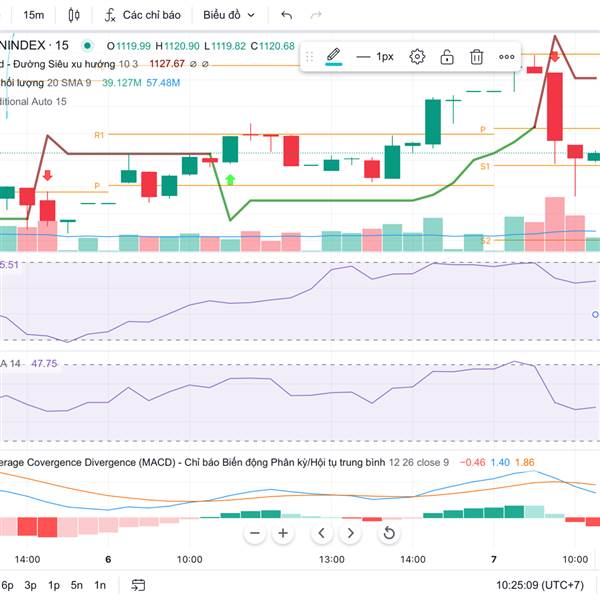Screen dimensions: 600x600
Task: Grab the drawing toolbar drag handle
Action: point(310,57)
